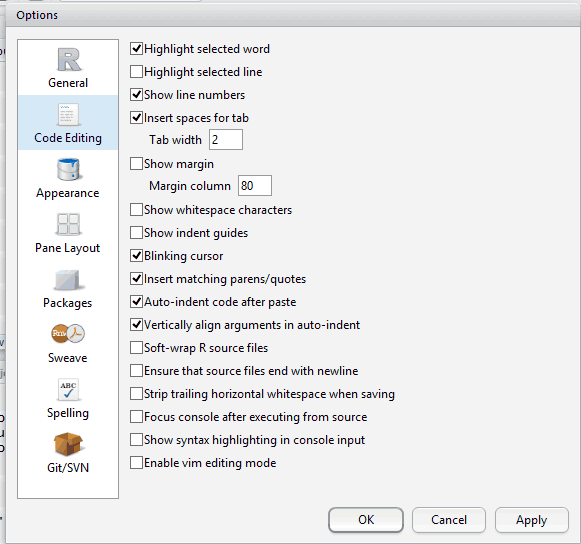Click the Cancel button
Screen dimensions: 581x544
point(449,520)
